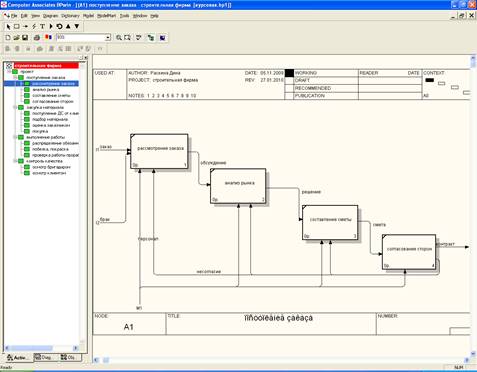Click the Print icon in toolbar

point(37,38)
